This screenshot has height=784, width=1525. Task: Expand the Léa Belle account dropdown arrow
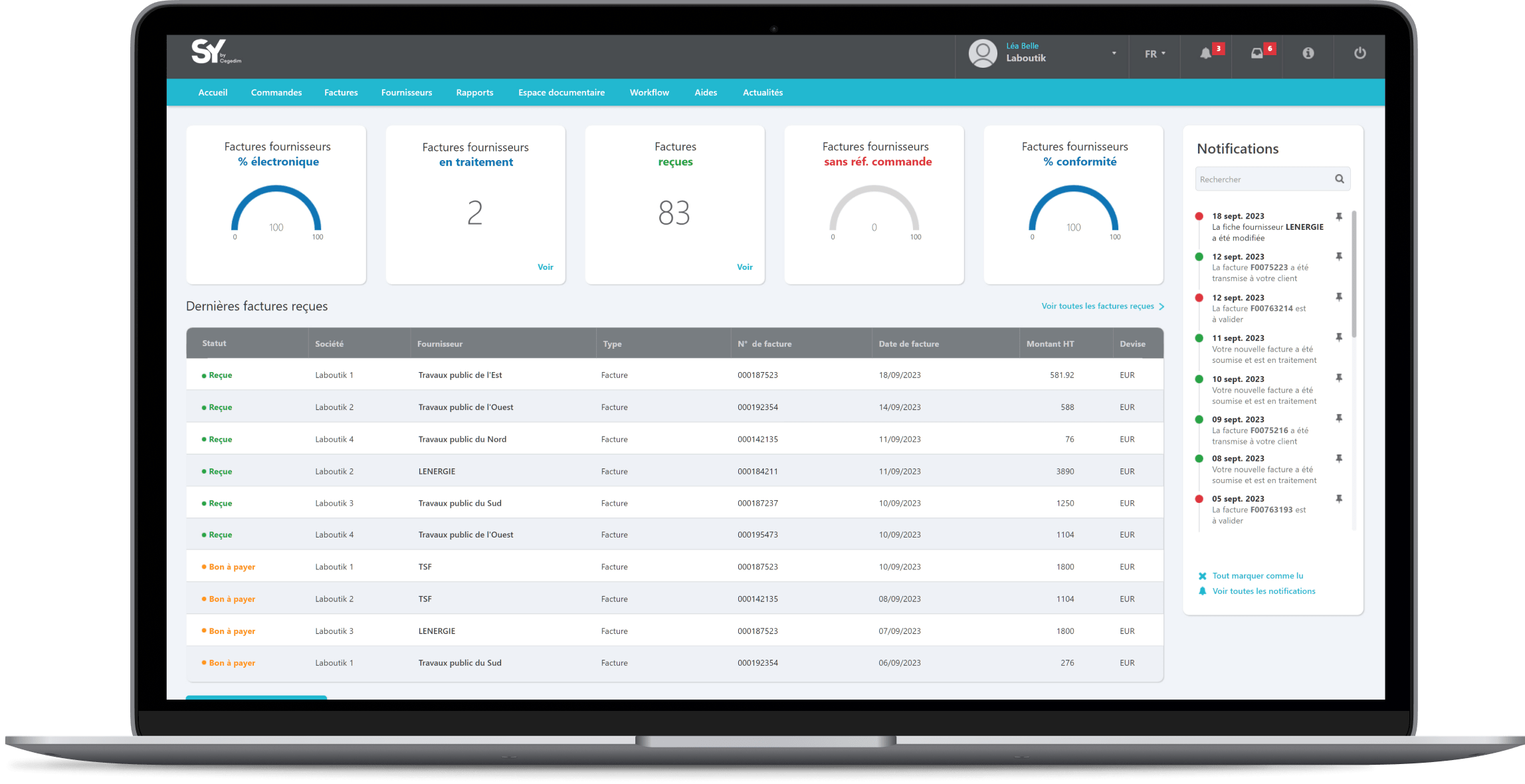click(1114, 53)
